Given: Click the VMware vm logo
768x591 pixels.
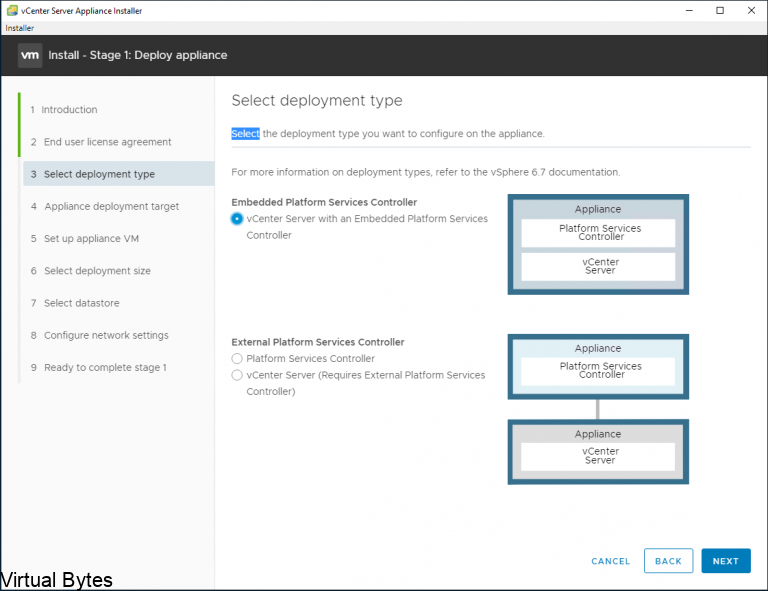Looking at the screenshot, I should [30, 55].
